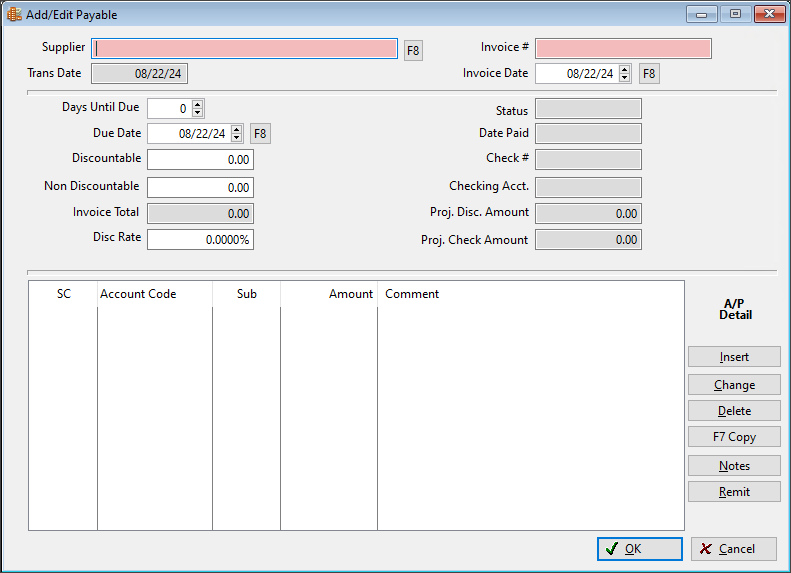Click the Checking Acct. field
The image size is (791, 573).
[588, 187]
